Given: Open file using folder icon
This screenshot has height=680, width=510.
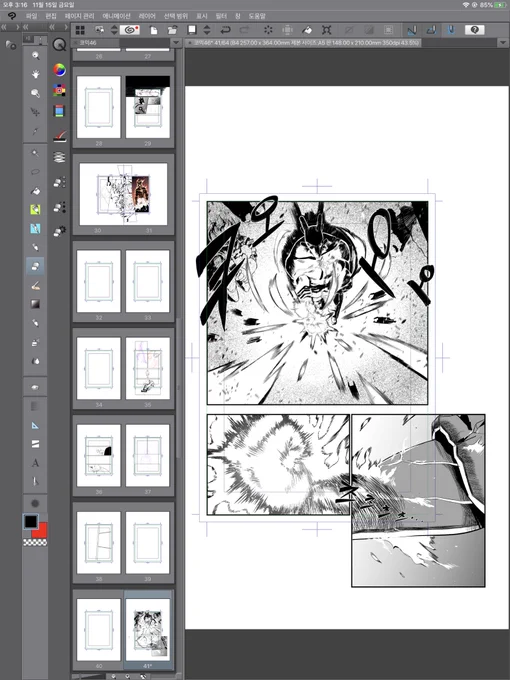Looking at the screenshot, I should click(x=172, y=30).
